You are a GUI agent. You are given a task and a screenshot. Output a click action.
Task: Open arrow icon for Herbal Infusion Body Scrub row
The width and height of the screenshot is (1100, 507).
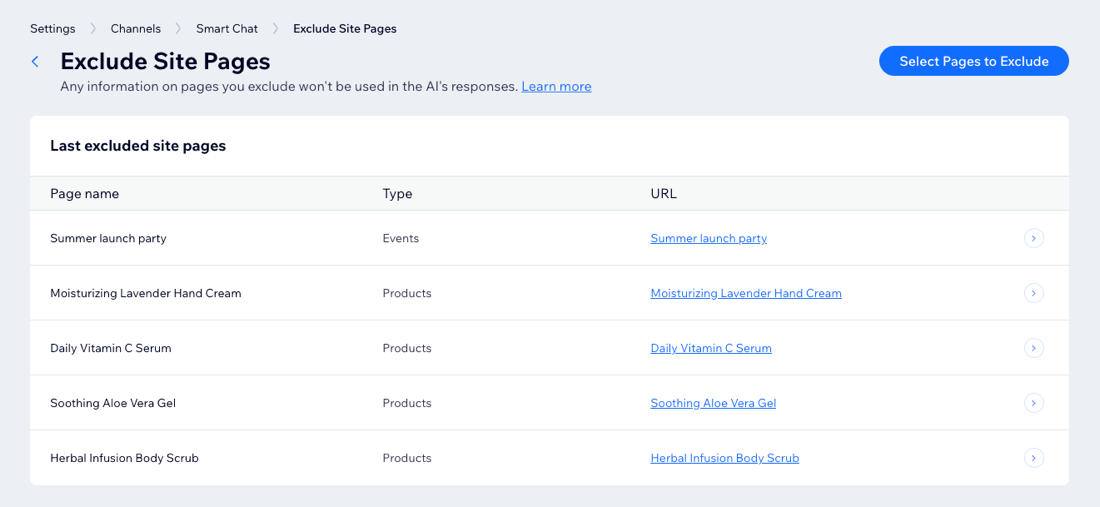1033,458
